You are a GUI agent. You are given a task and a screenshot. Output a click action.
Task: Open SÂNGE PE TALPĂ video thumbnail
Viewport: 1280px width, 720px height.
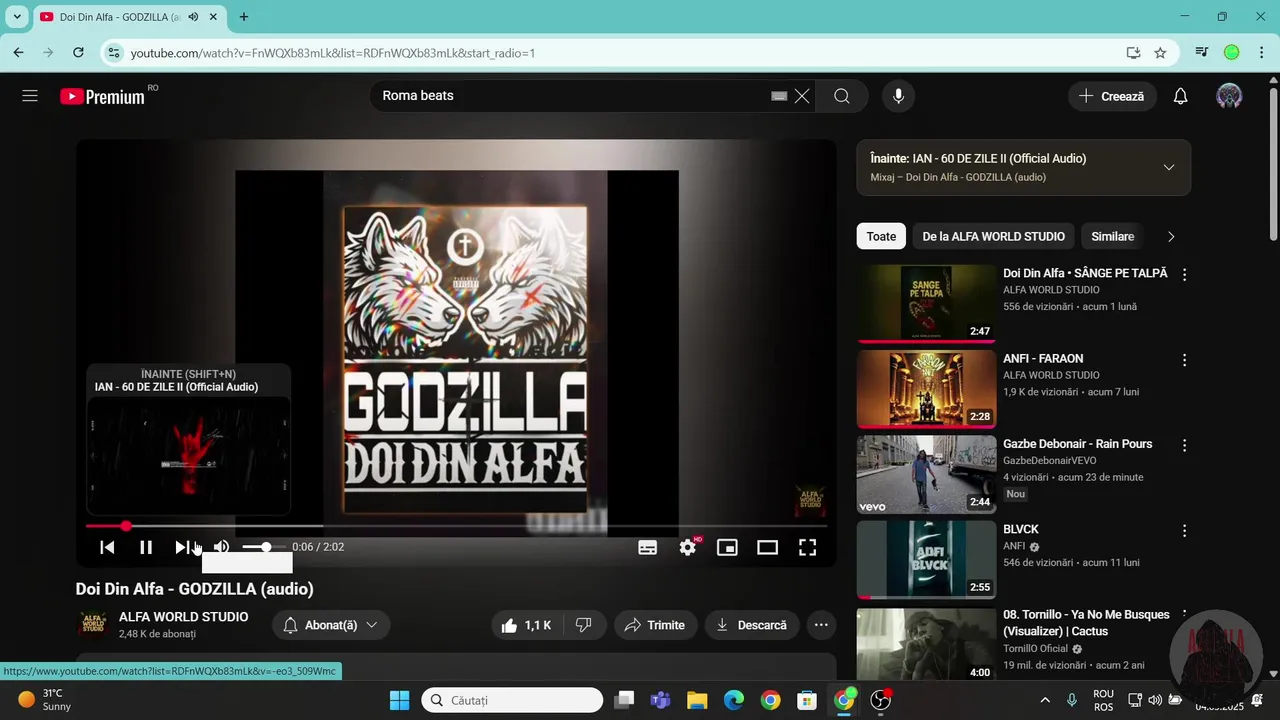[926, 303]
